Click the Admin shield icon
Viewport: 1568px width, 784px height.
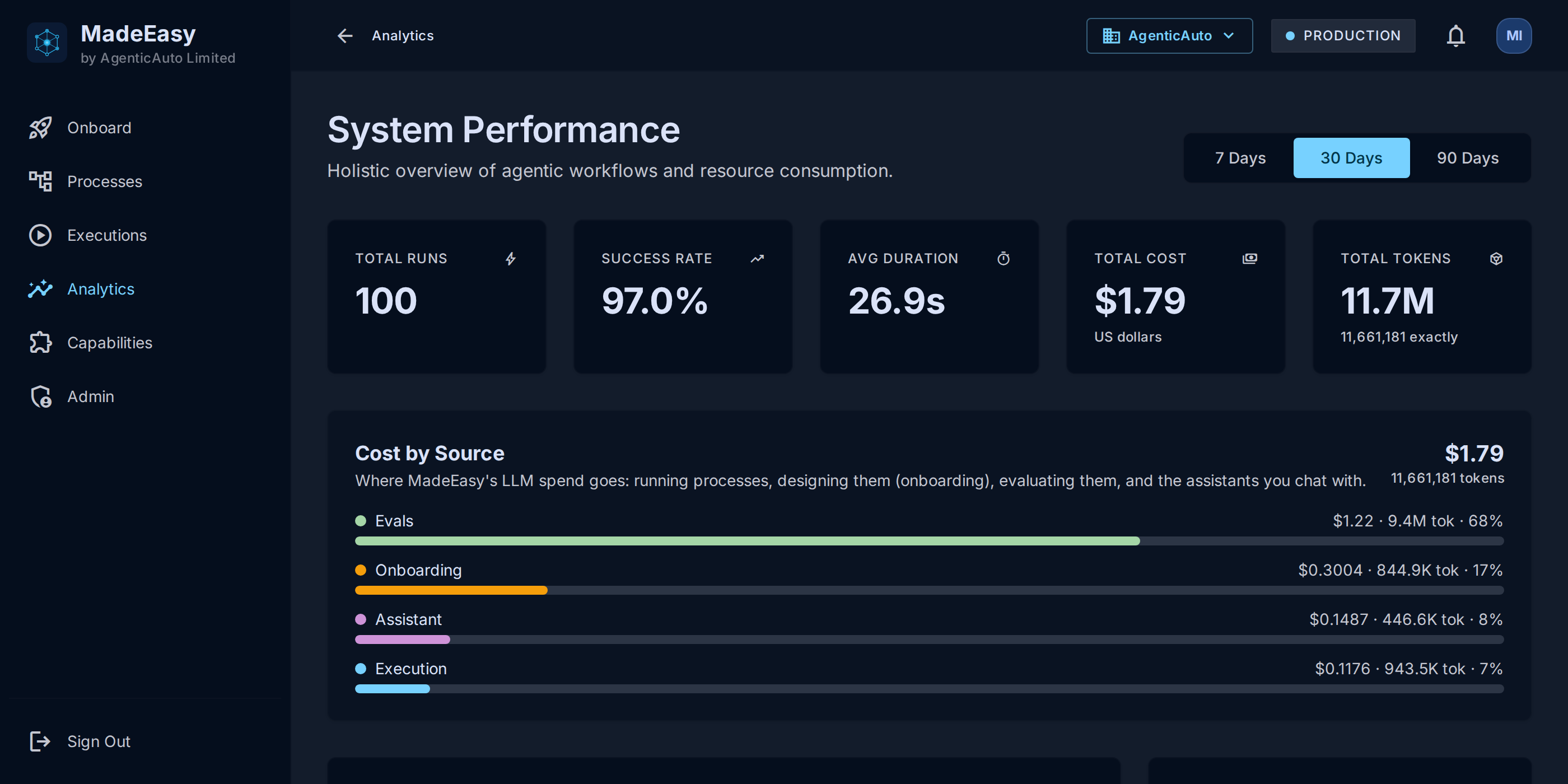(x=40, y=396)
